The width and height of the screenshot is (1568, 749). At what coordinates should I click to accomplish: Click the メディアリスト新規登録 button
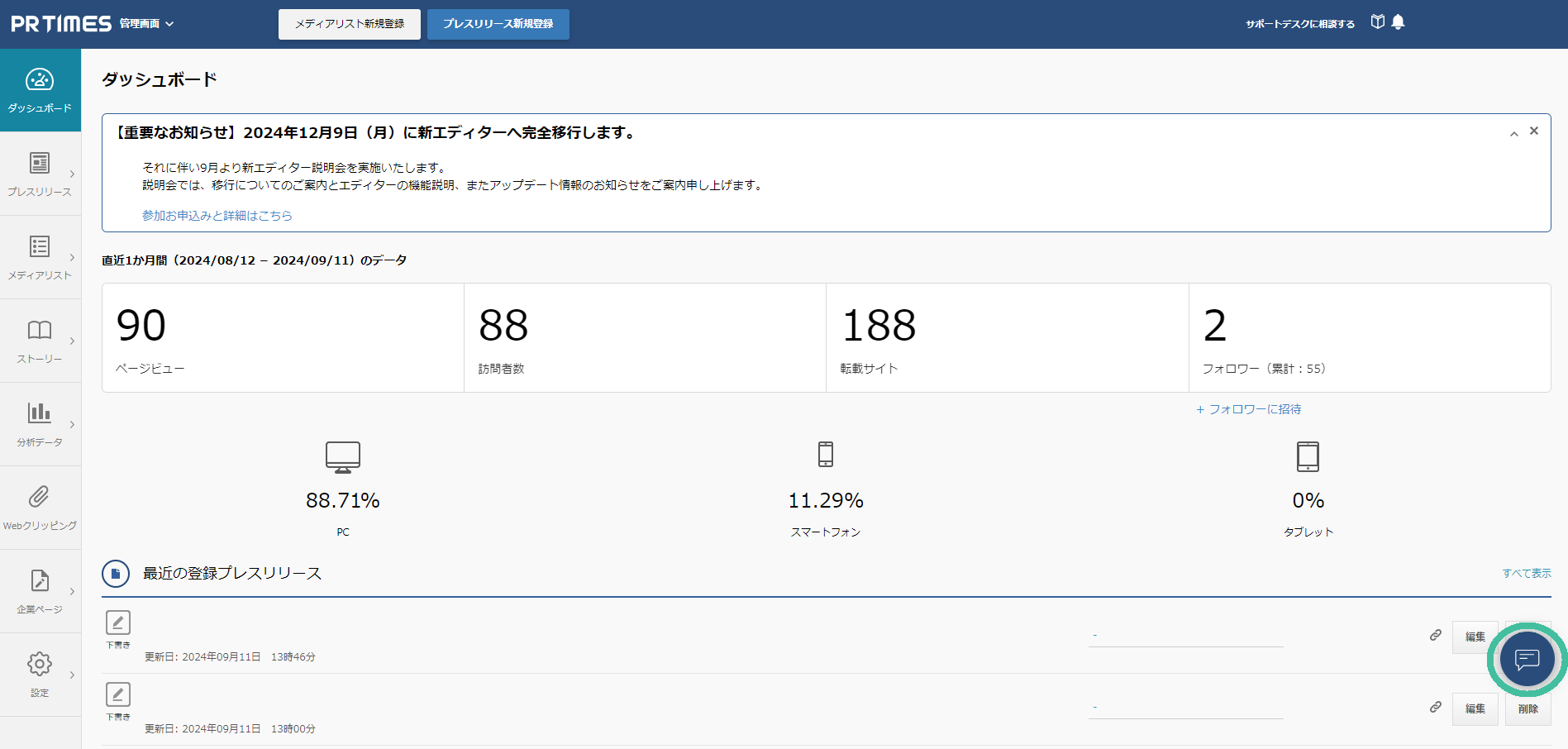349,24
